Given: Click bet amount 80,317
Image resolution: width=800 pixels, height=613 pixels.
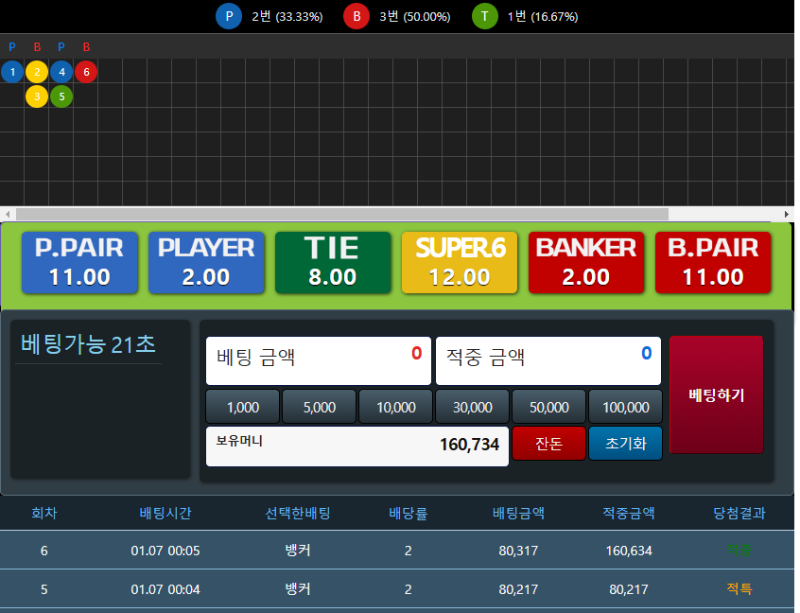Looking at the screenshot, I should pos(518,550).
